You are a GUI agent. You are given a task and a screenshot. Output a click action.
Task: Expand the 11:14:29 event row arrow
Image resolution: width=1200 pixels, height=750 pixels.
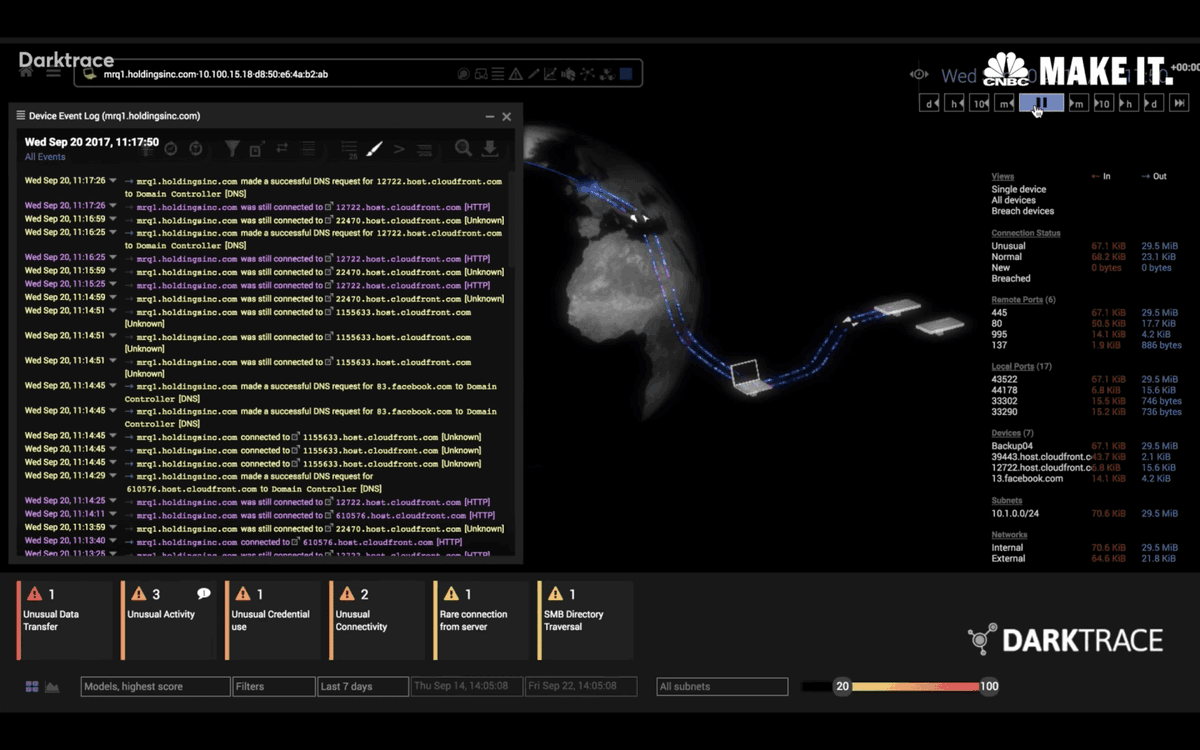113,477
